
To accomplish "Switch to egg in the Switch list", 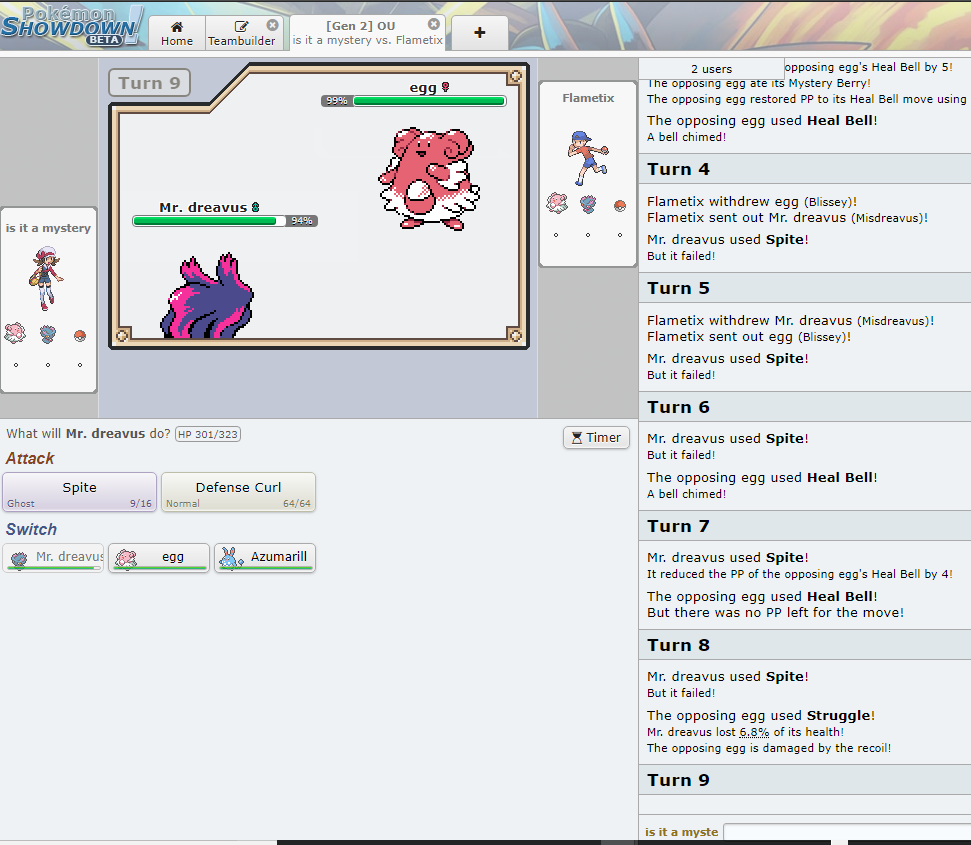I will 159,558.
